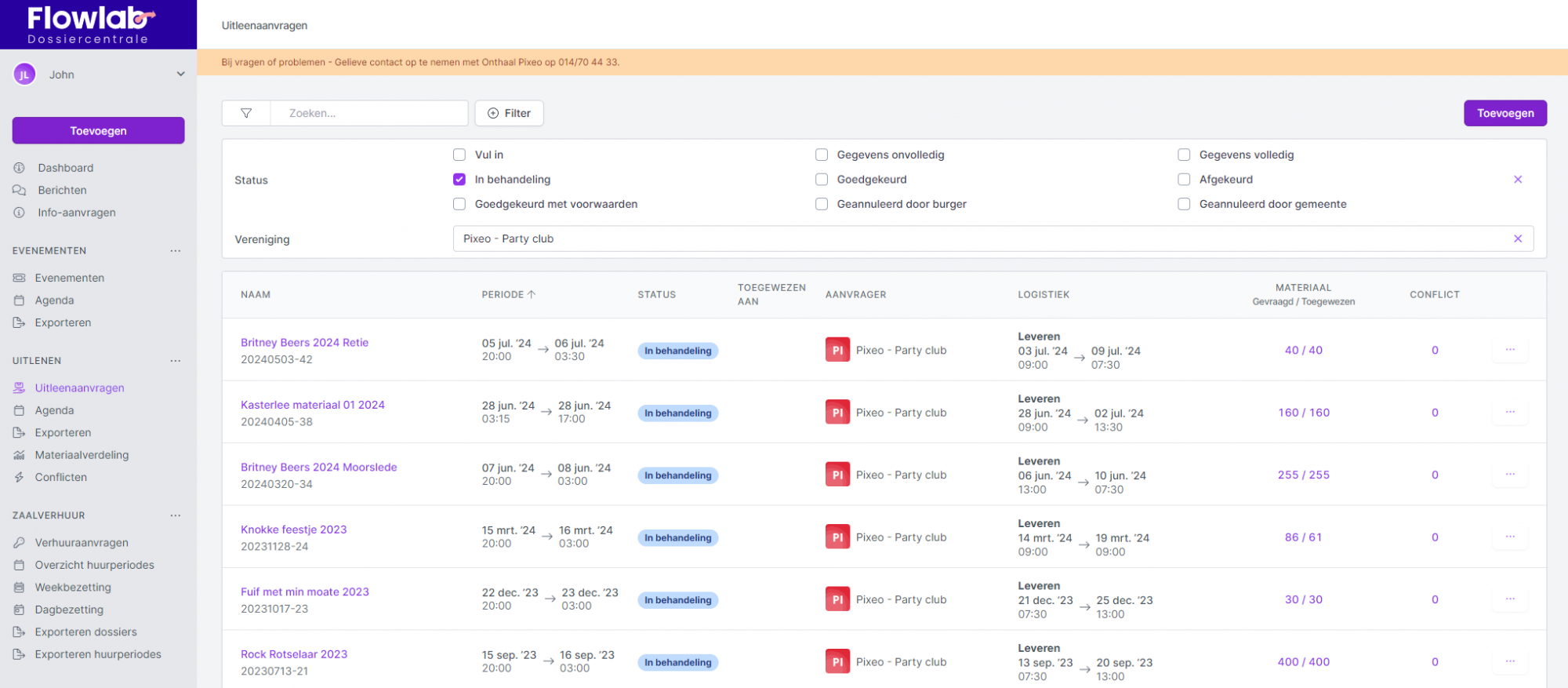Uncheck the In behandeling status checkbox

coord(459,180)
